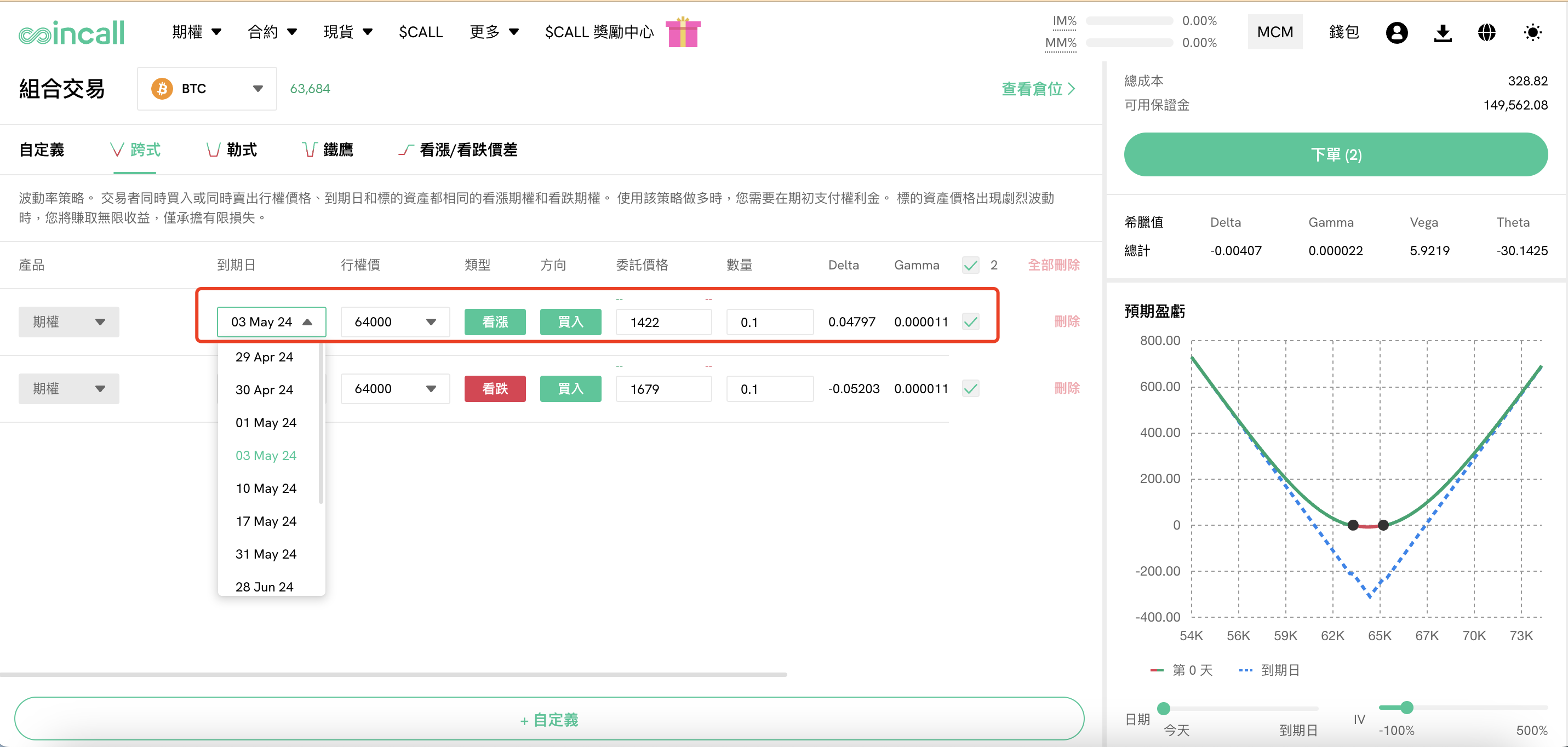Click the MCM button
This screenshot has height=747, width=1568.
(1275, 32)
